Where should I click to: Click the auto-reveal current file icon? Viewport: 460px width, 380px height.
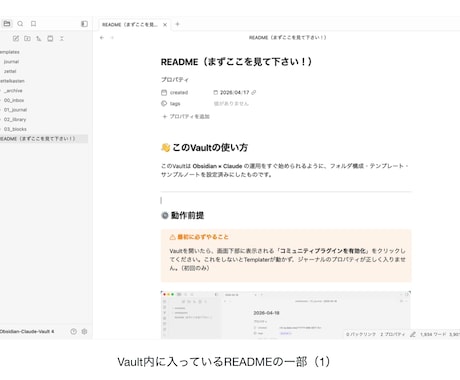pyautogui.click(x=50, y=39)
